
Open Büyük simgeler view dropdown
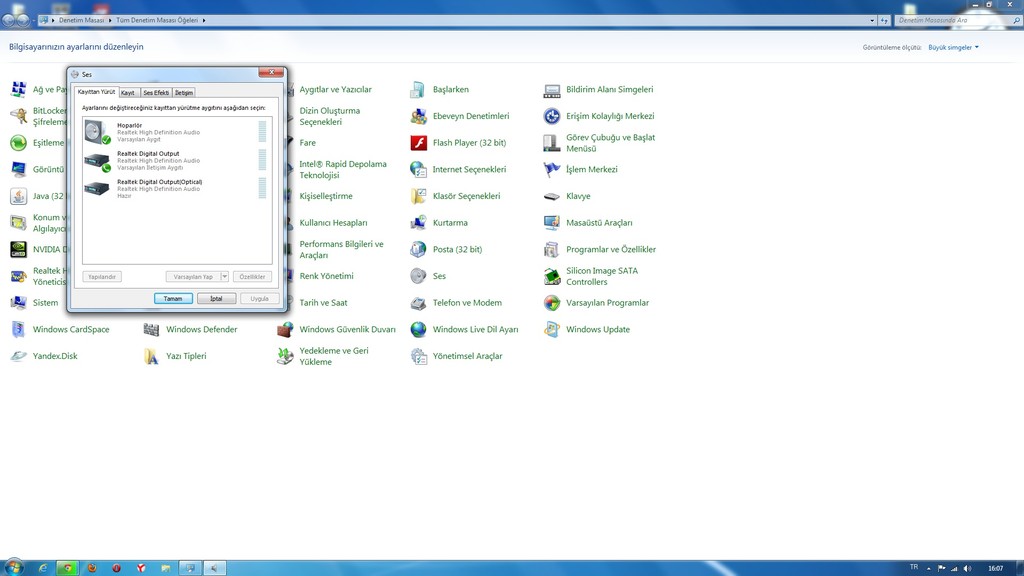tap(953, 48)
